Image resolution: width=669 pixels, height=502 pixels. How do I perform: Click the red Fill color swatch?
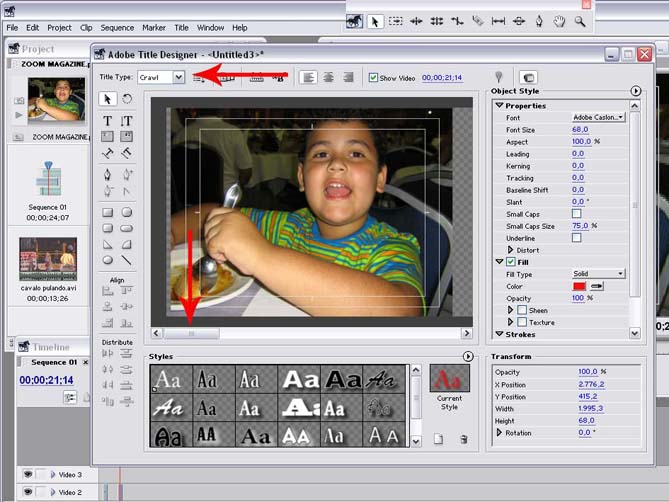(x=579, y=286)
